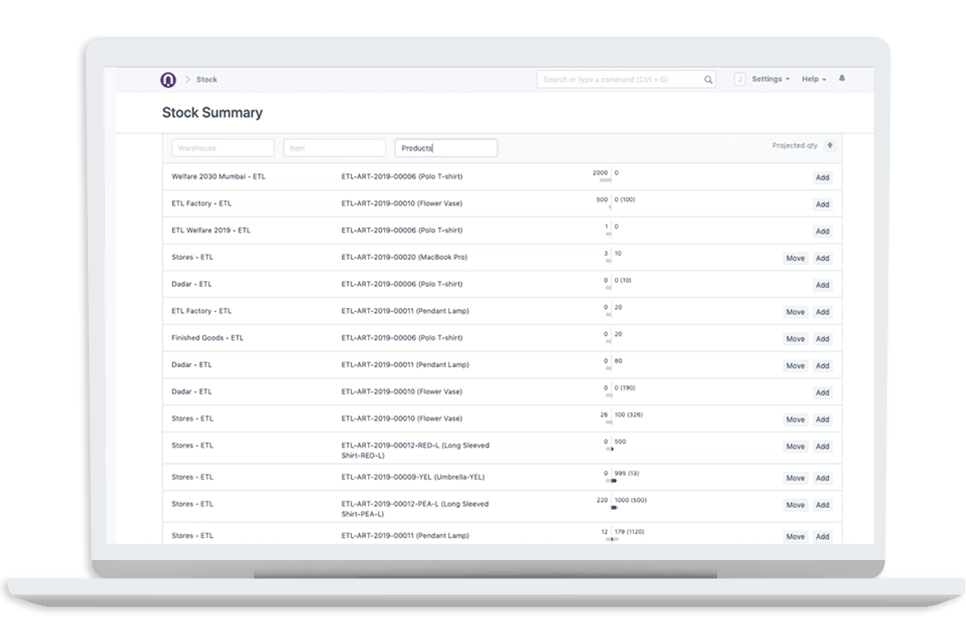Open the notifications bell icon
Screen dimensions: 966x619
841,79
